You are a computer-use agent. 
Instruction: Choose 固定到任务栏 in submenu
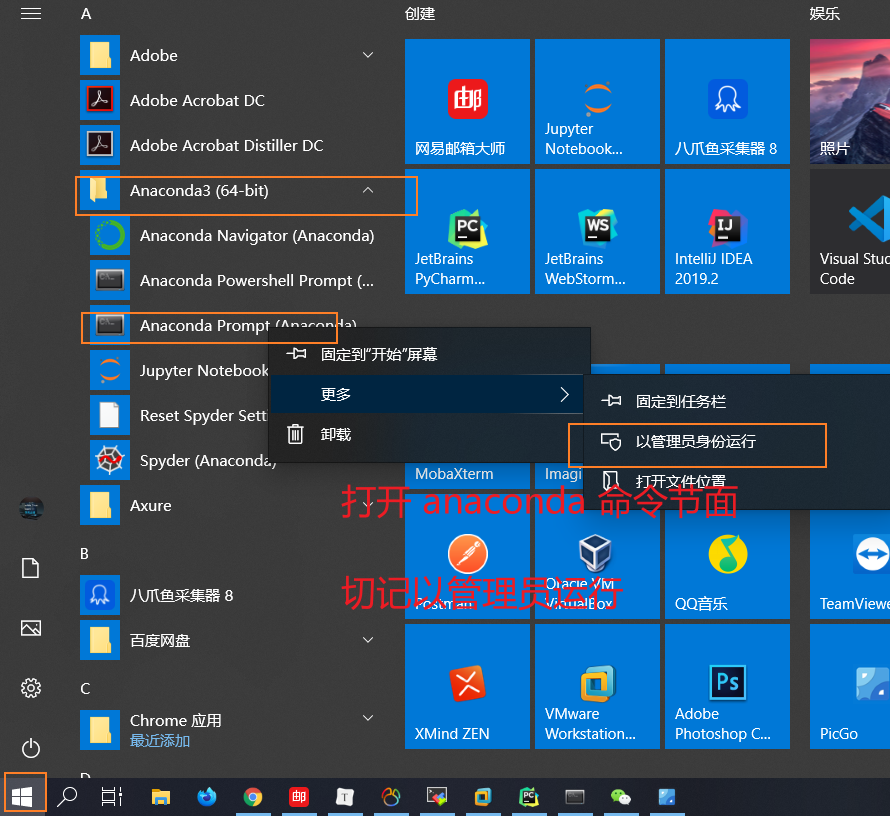(737, 402)
